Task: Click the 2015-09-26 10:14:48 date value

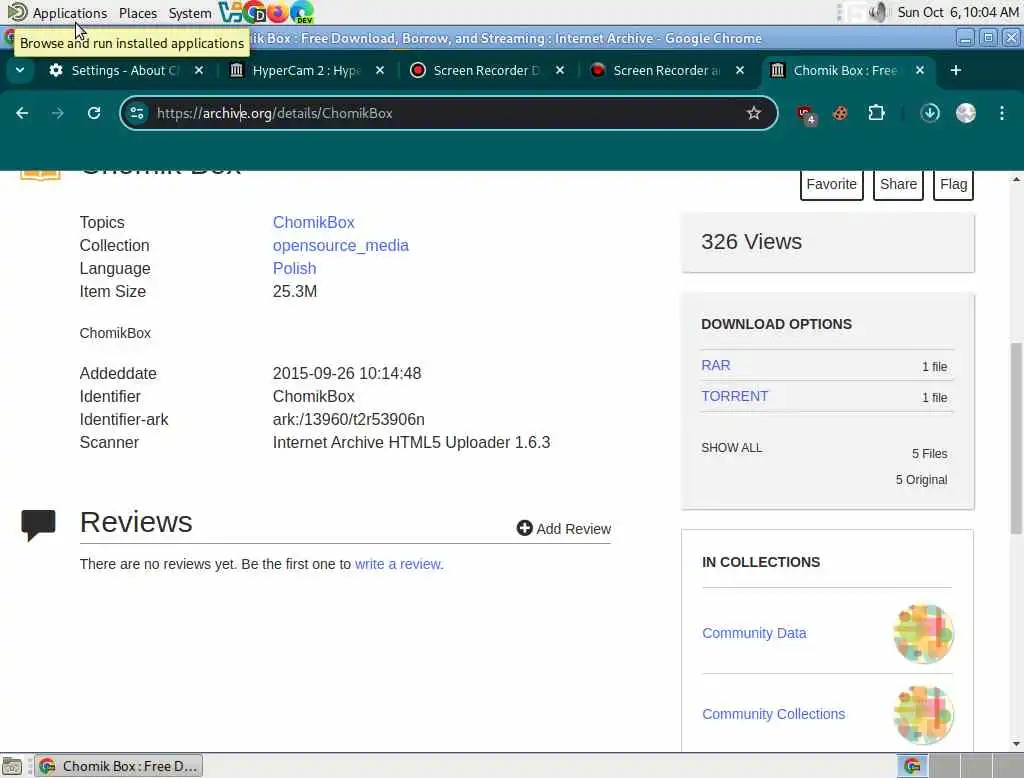Action: click(347, 373)
